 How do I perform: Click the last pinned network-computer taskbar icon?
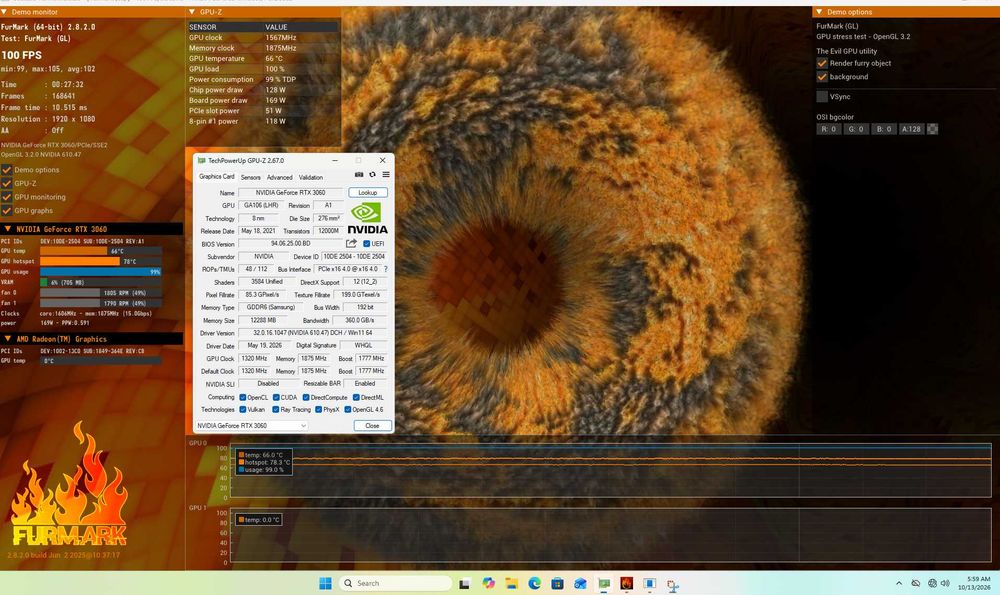tap(672, 584)
